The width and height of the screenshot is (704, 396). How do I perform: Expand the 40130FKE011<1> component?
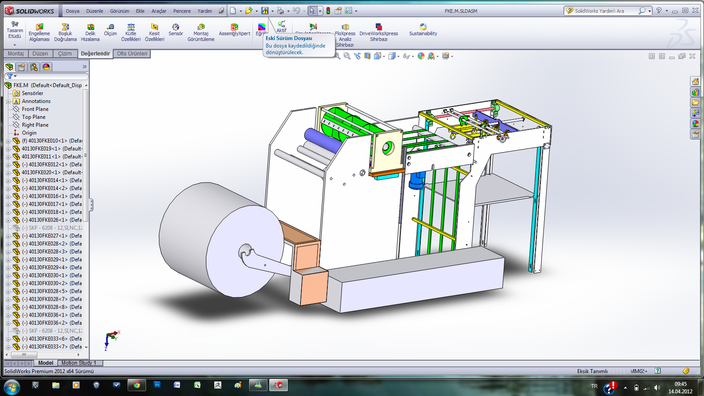pos(8,157)
